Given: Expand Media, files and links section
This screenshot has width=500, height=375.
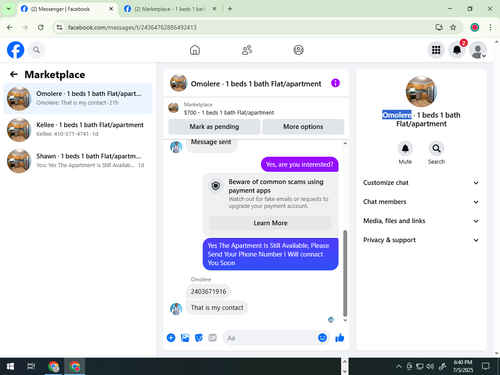Looking at the screenshot, I should pyautogui.click(x=421, y=221).
